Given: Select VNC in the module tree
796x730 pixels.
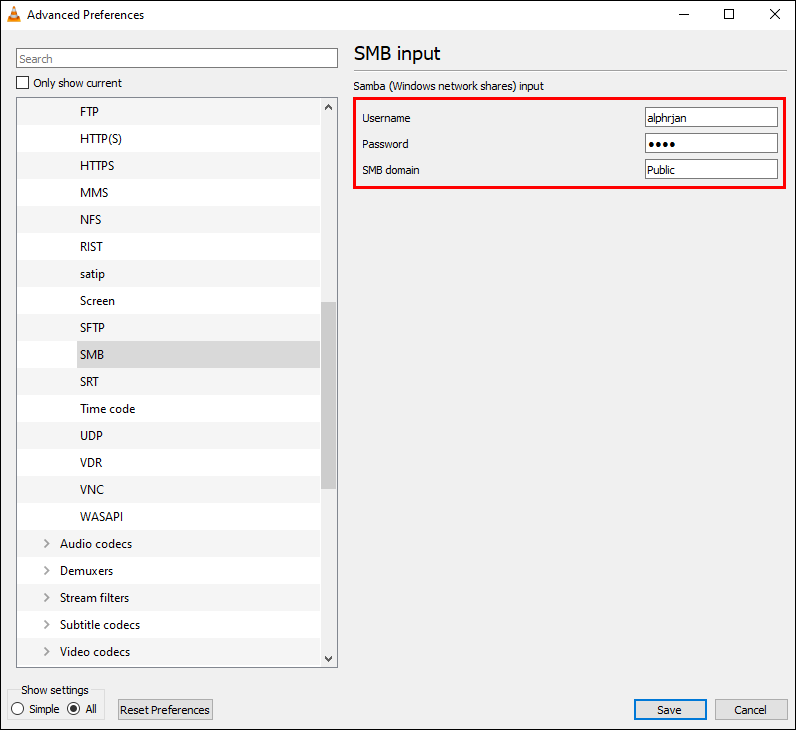Looking at the screenshot, I should [91, 489].
